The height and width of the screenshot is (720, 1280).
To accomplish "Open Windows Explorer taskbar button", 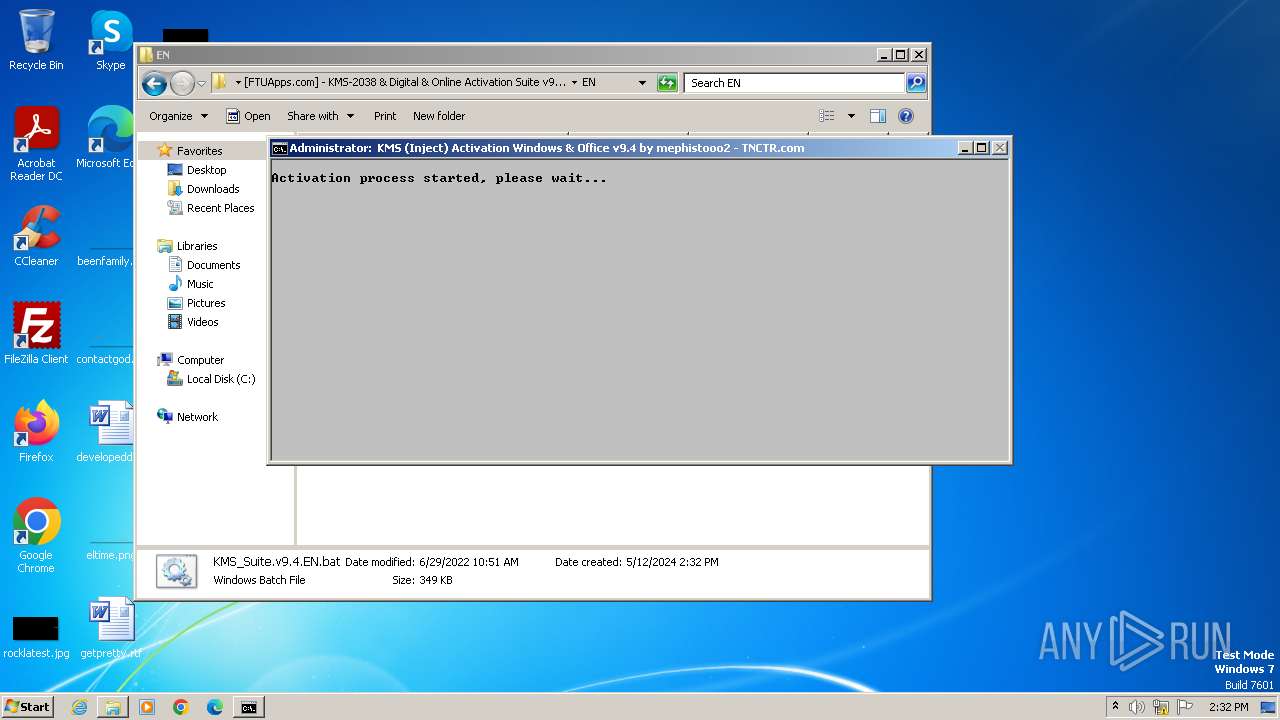I will [x=113, y=707].
